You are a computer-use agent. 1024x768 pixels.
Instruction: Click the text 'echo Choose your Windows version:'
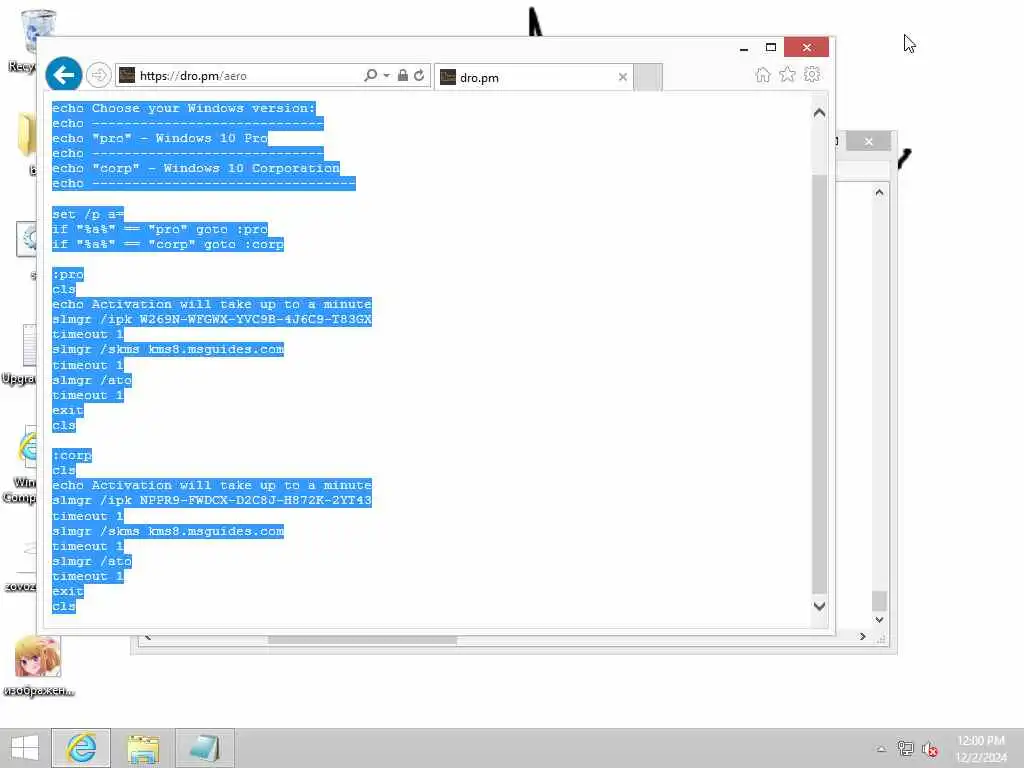click(184, 108)
